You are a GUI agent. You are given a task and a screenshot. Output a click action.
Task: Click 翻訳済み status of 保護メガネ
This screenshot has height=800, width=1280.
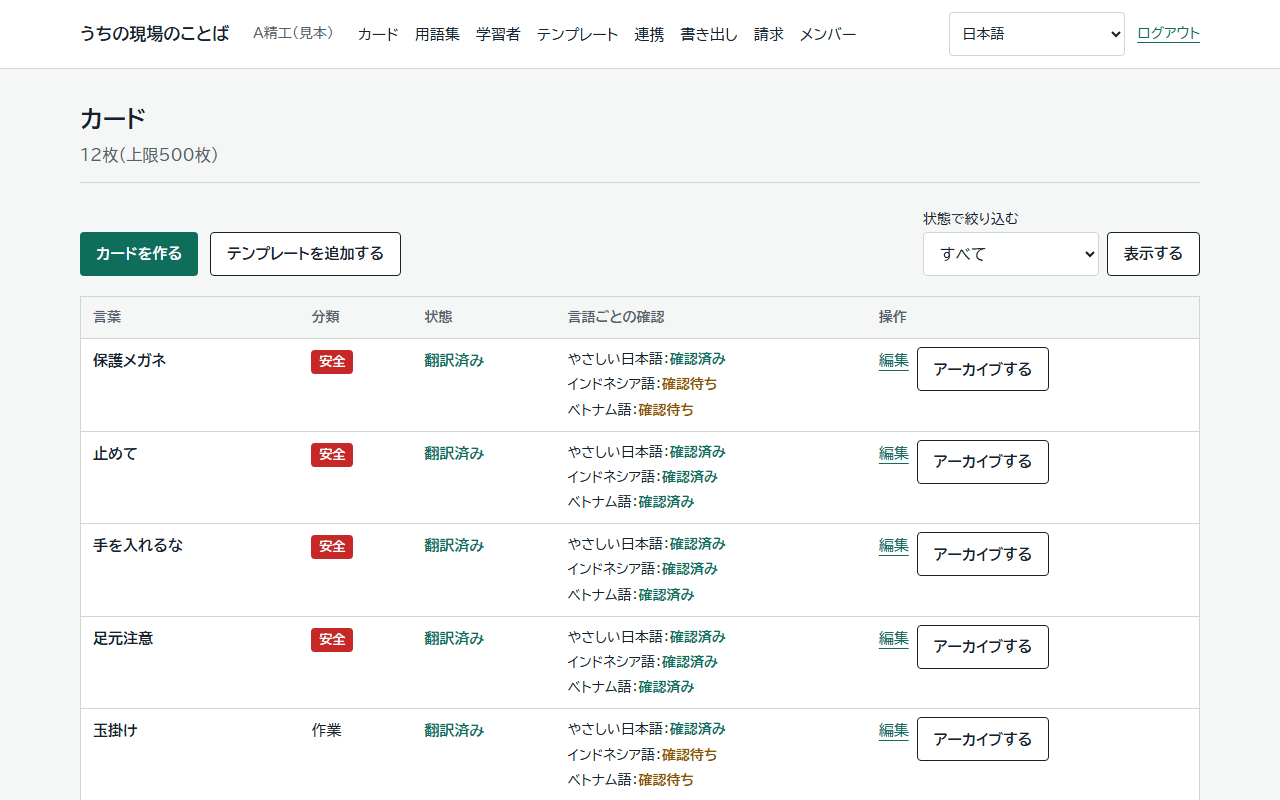click(x=454, y=361)
